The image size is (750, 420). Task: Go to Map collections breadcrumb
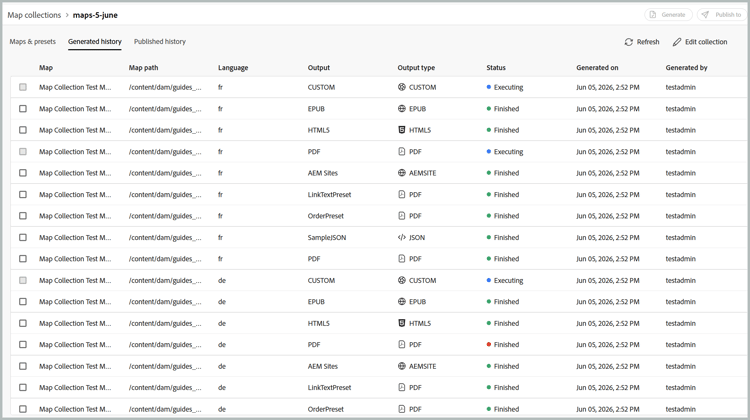point(34,15)
